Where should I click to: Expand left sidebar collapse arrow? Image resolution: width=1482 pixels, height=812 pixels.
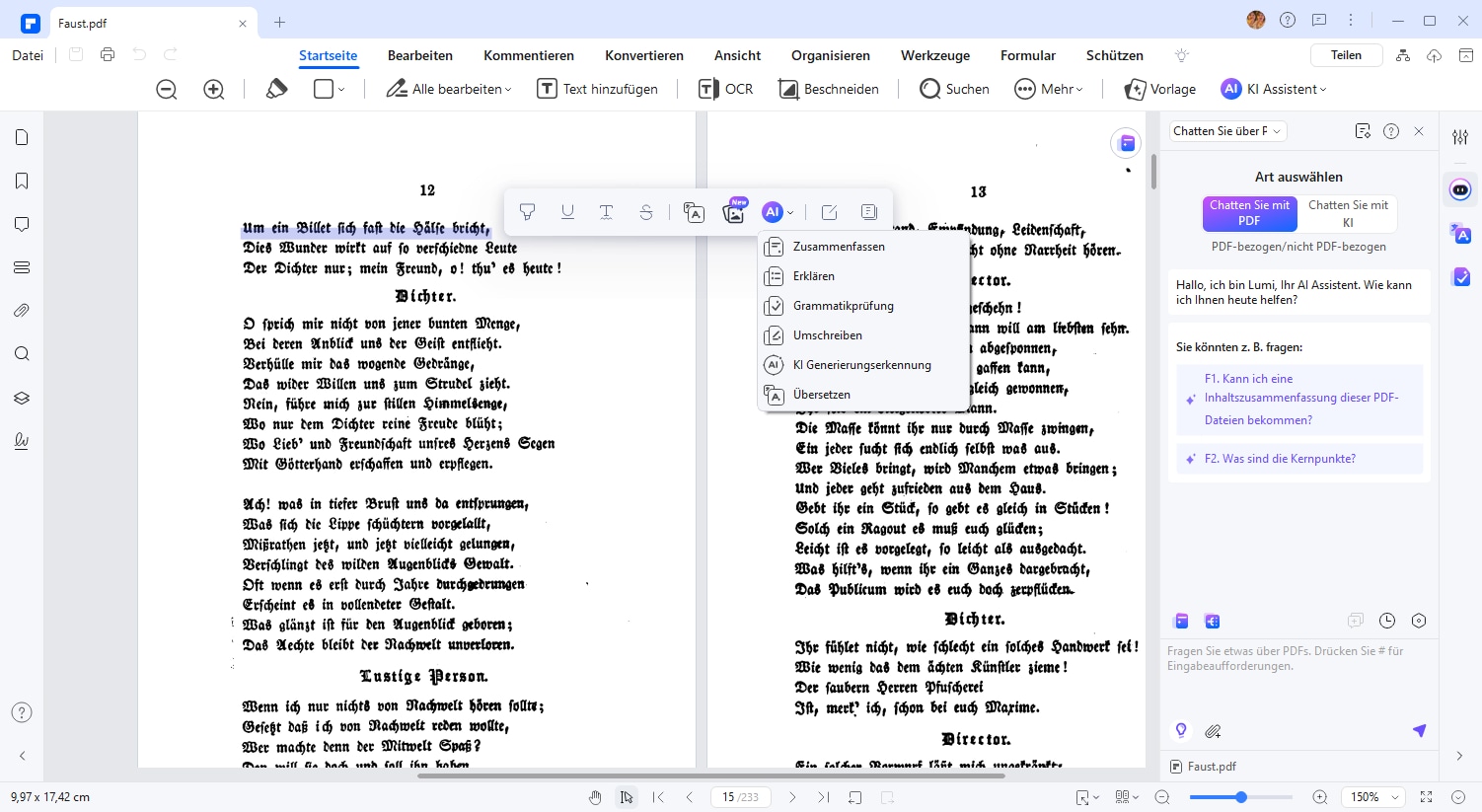pos(22,756)
